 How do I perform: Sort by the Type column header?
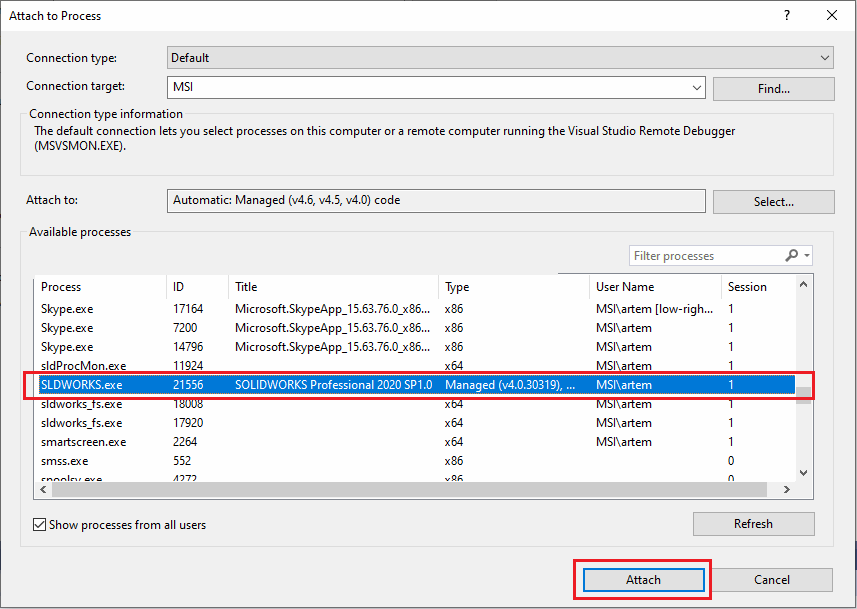pos(514,286)
